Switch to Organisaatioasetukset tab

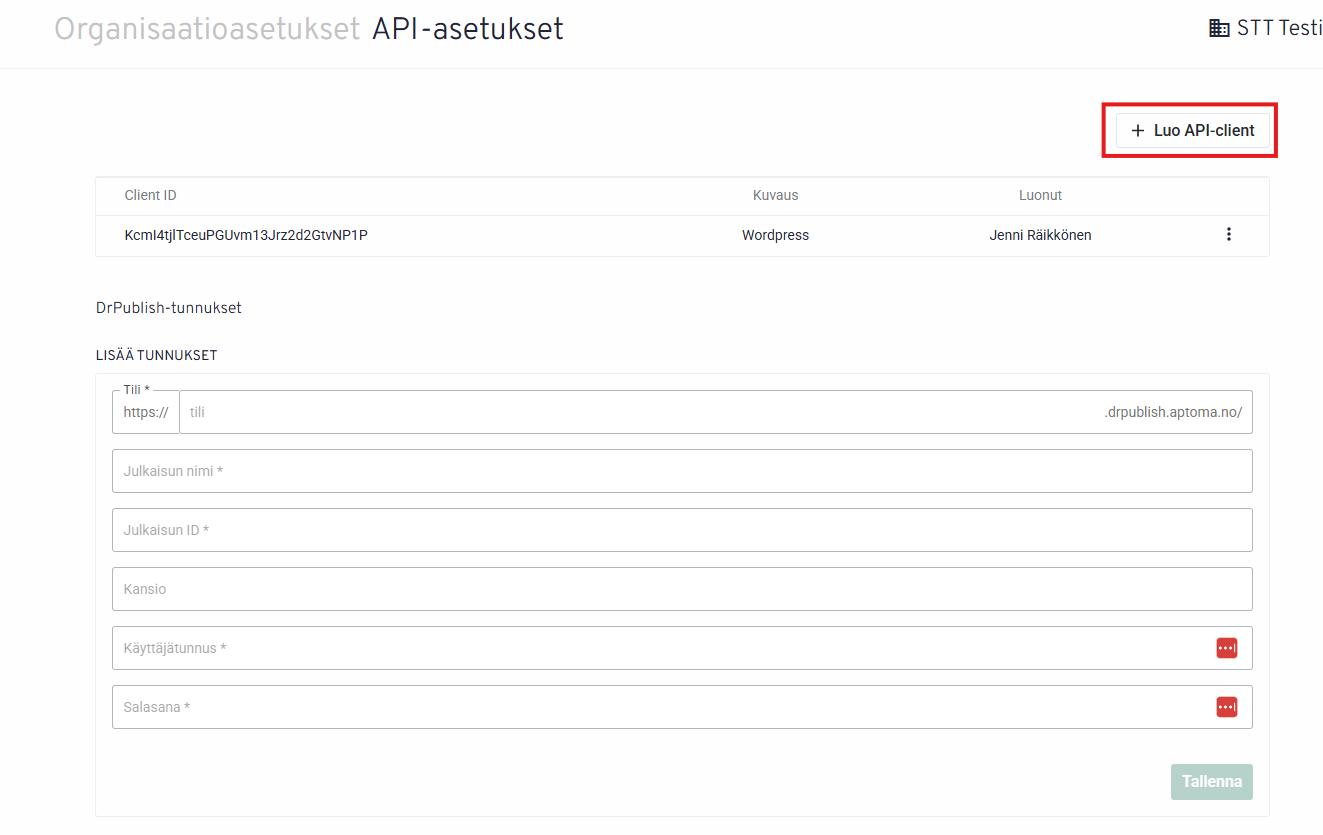point(206,29)
